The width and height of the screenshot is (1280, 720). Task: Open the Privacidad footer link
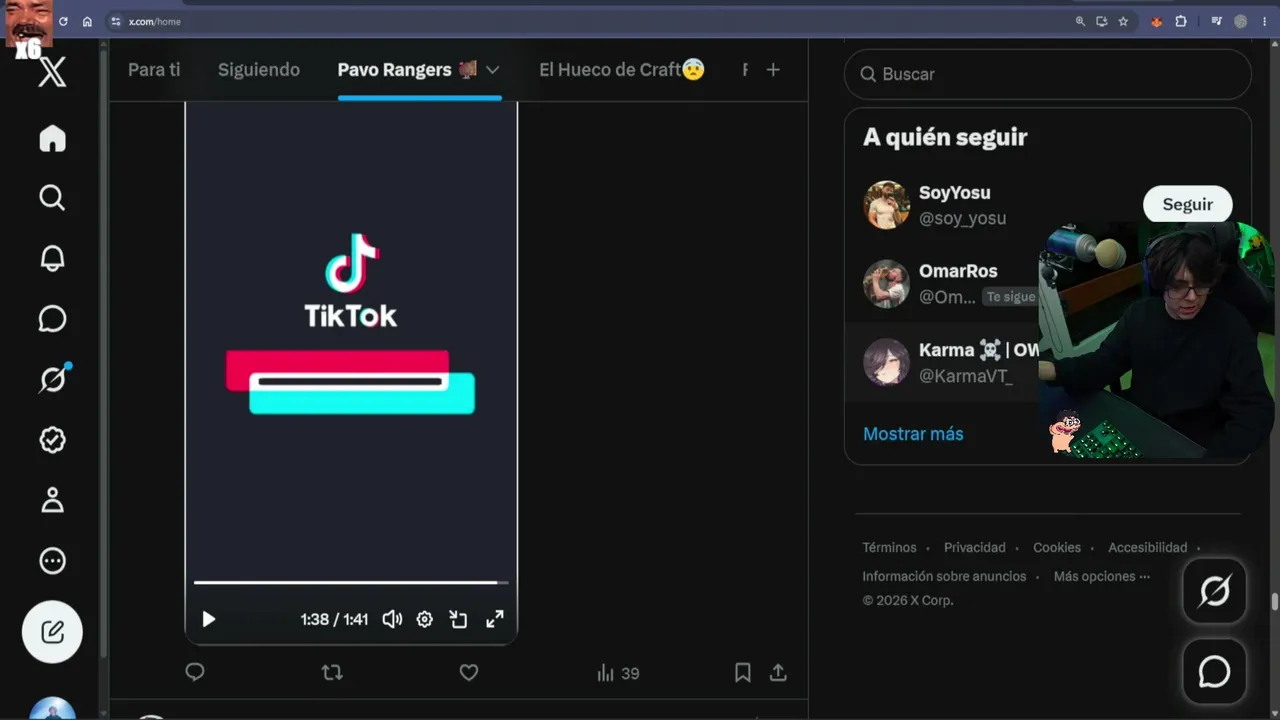[975, 547]
